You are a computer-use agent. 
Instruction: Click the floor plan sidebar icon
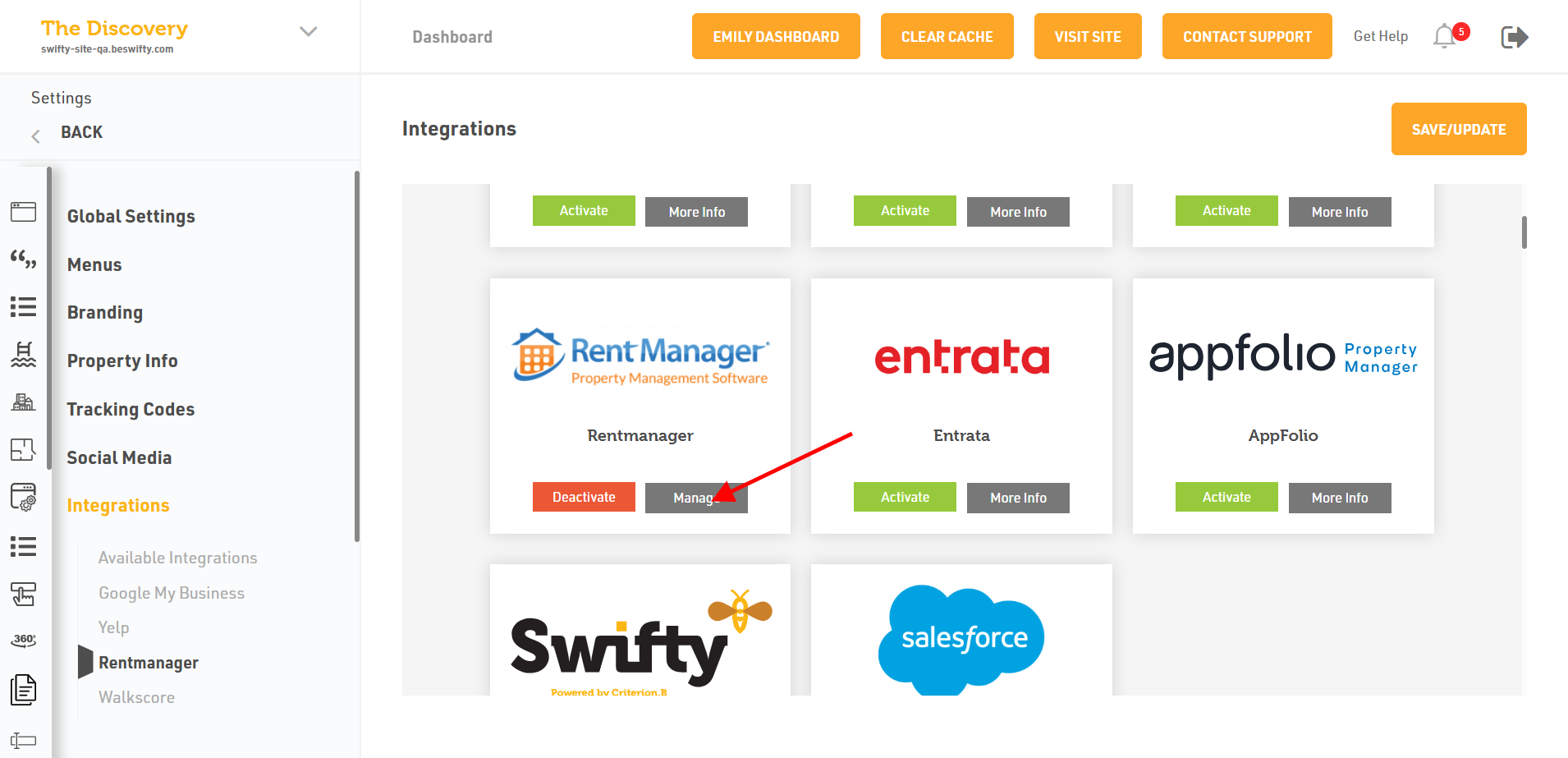(x=23, y=449)
